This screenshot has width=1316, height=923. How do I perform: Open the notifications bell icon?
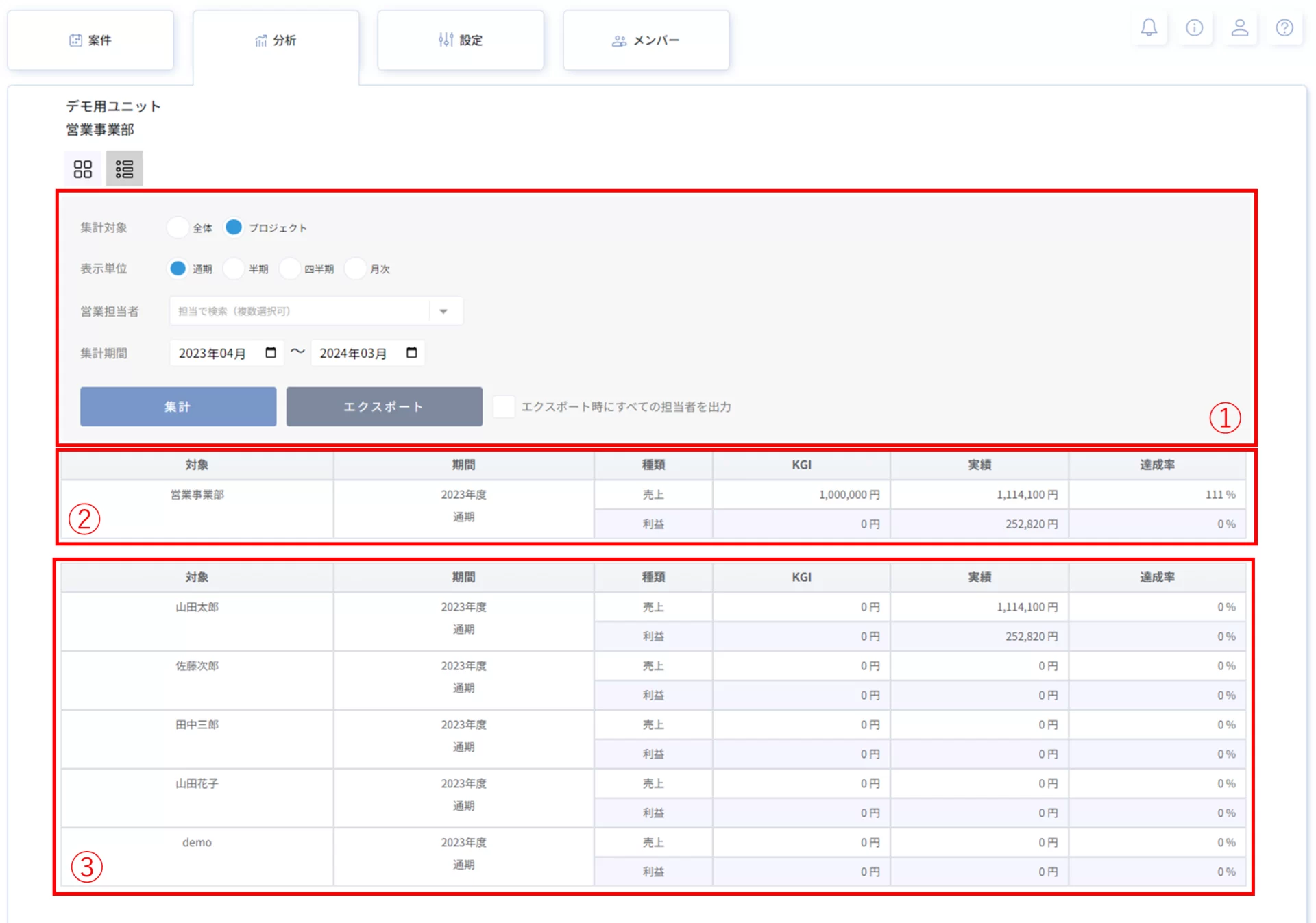click(1149, 28)
